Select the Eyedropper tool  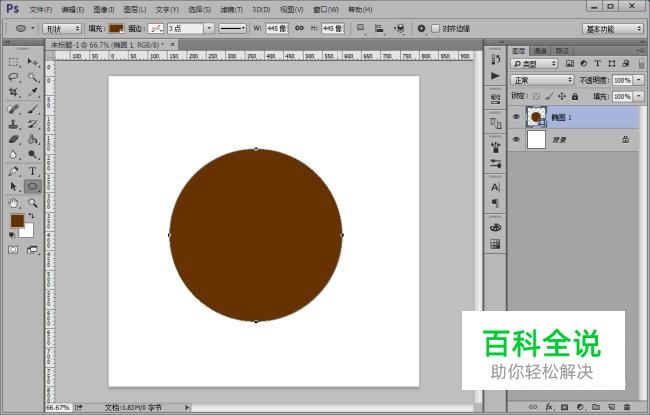[32, 92]
